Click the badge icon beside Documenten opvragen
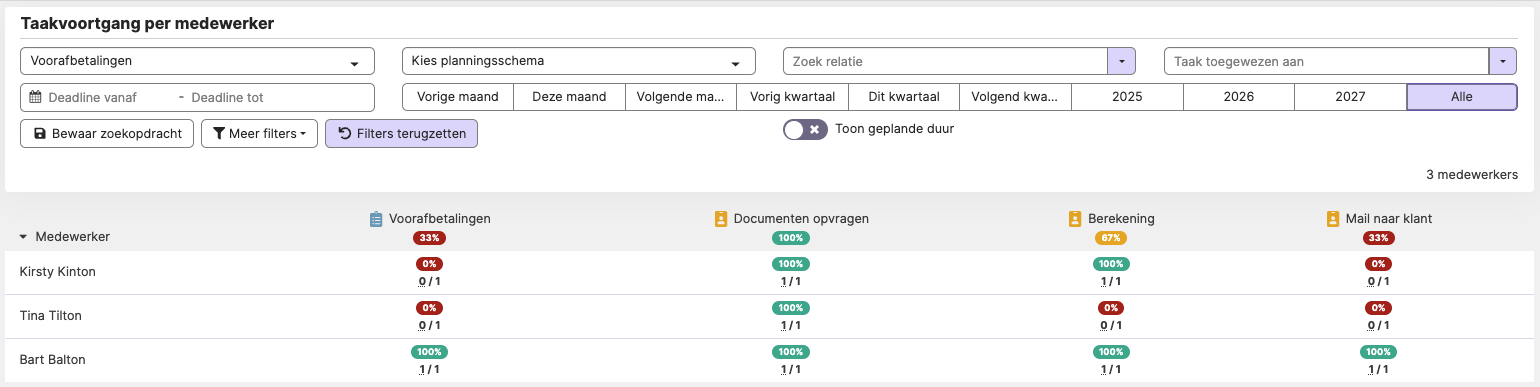Screen dimensions: 1540x387 [x=721, y=218]
